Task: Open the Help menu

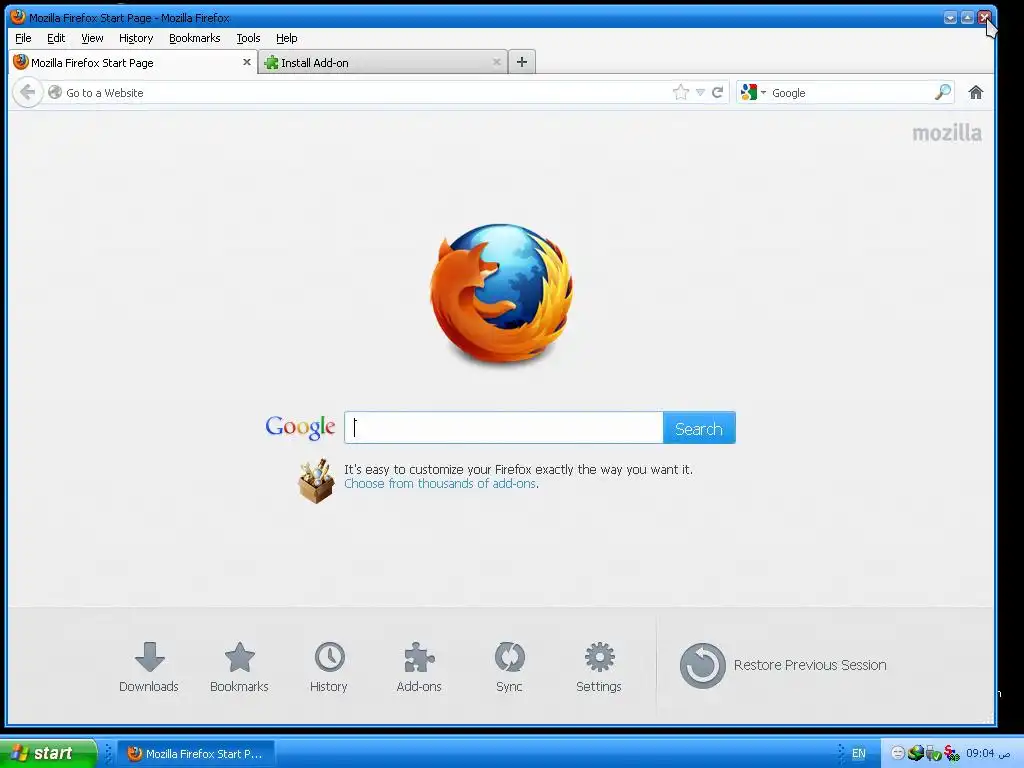Action: pyautogui.click(x=287, y=38)
